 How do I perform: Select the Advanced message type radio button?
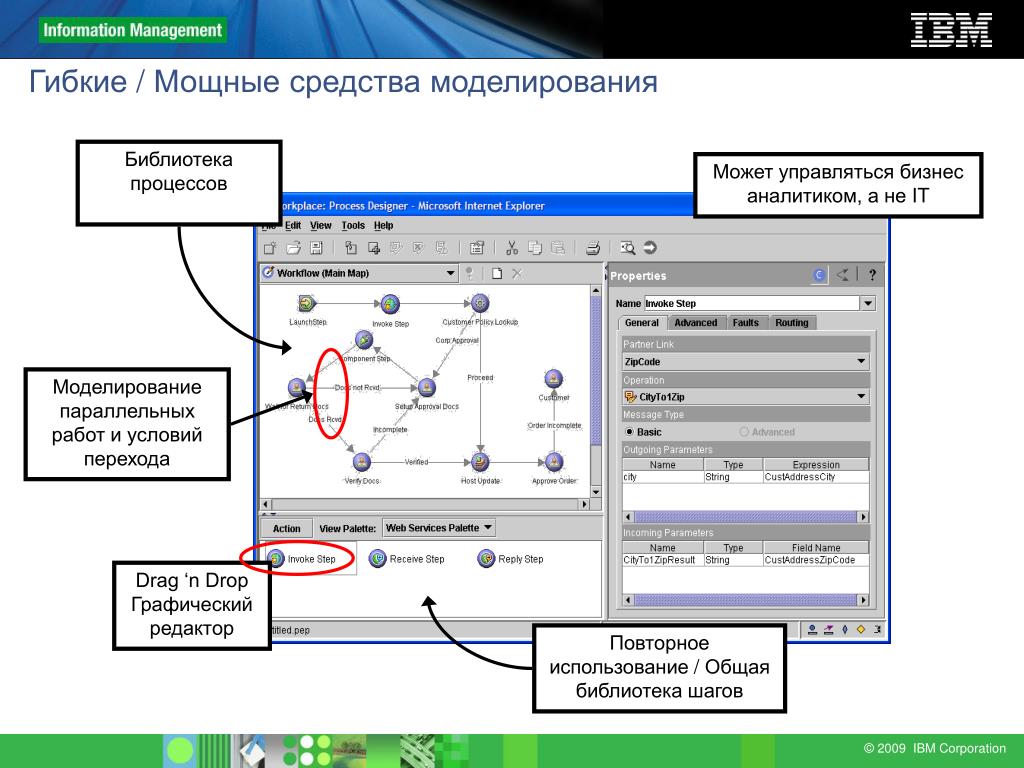(x=744, y=432)
